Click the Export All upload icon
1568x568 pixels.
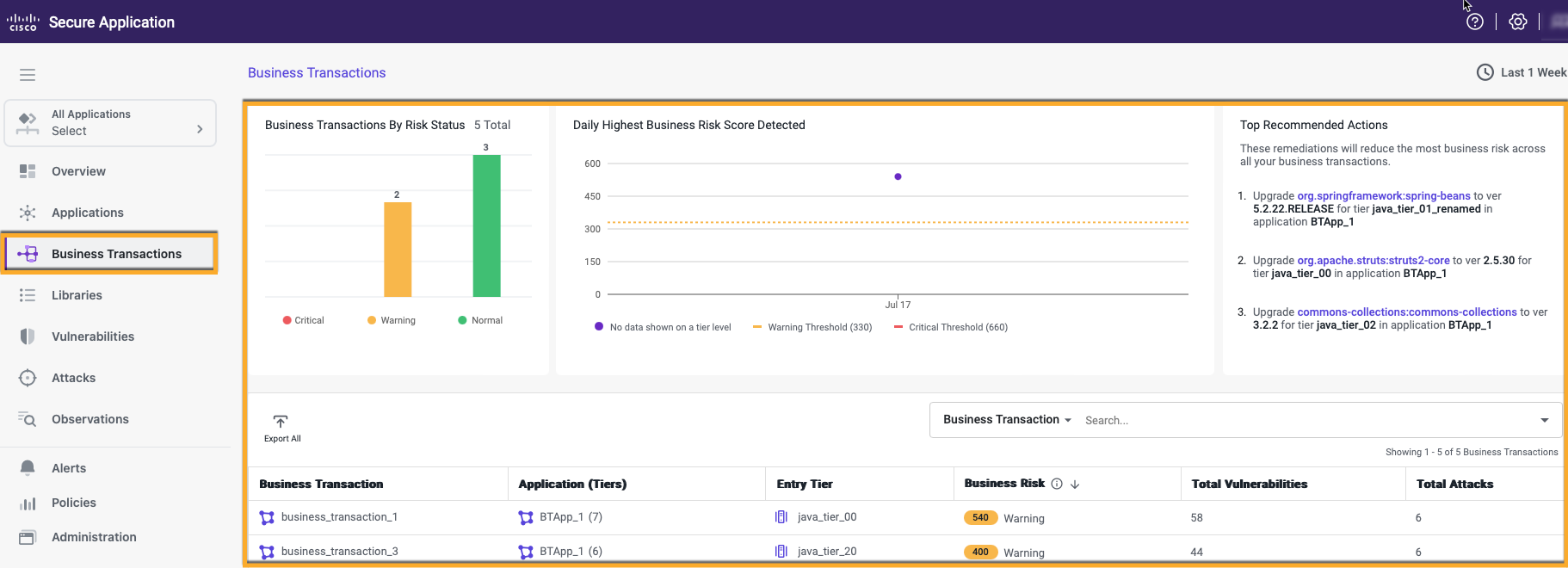coord(281,421)
